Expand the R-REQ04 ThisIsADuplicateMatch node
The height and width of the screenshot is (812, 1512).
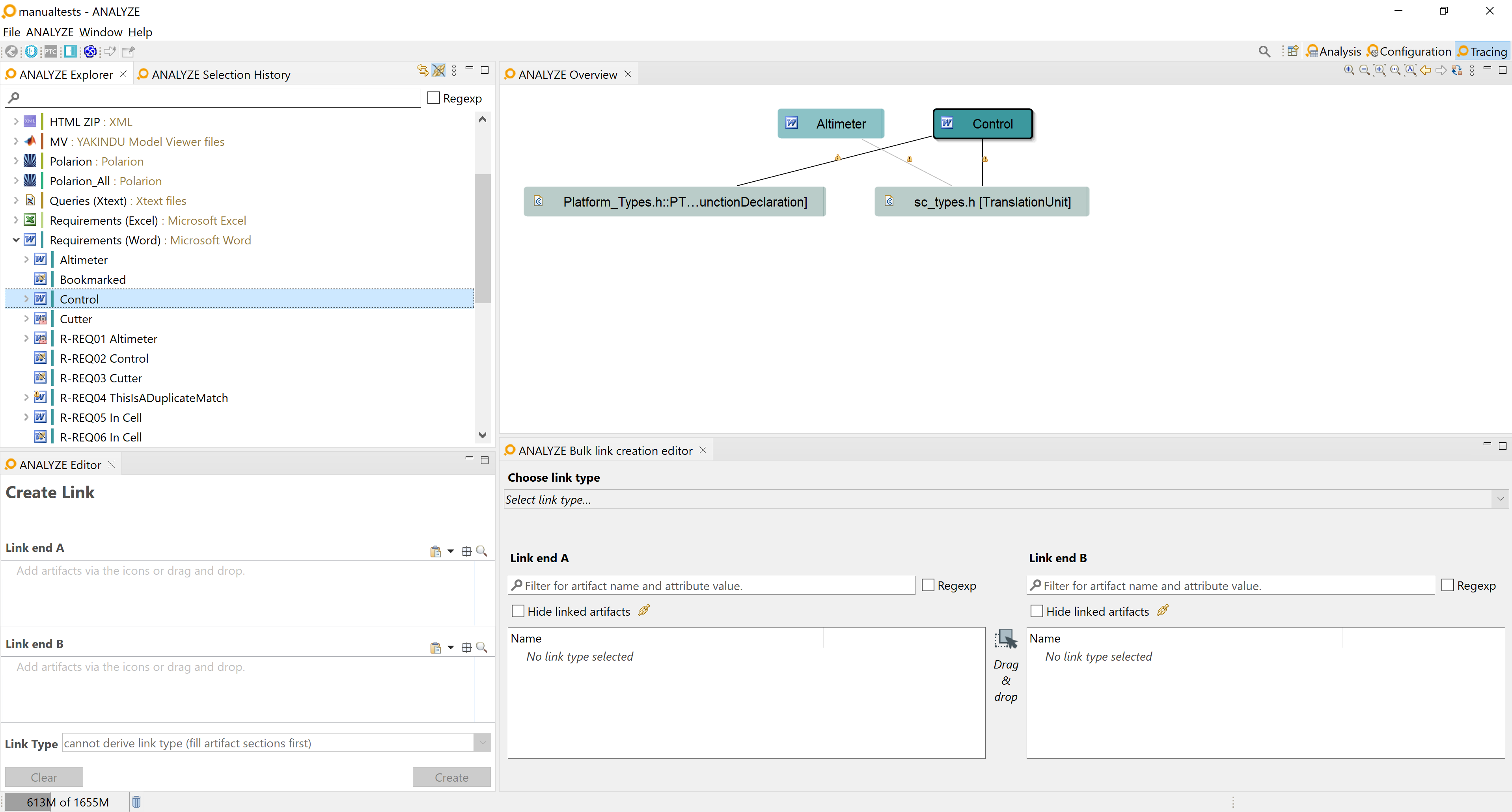pos(26,397)
